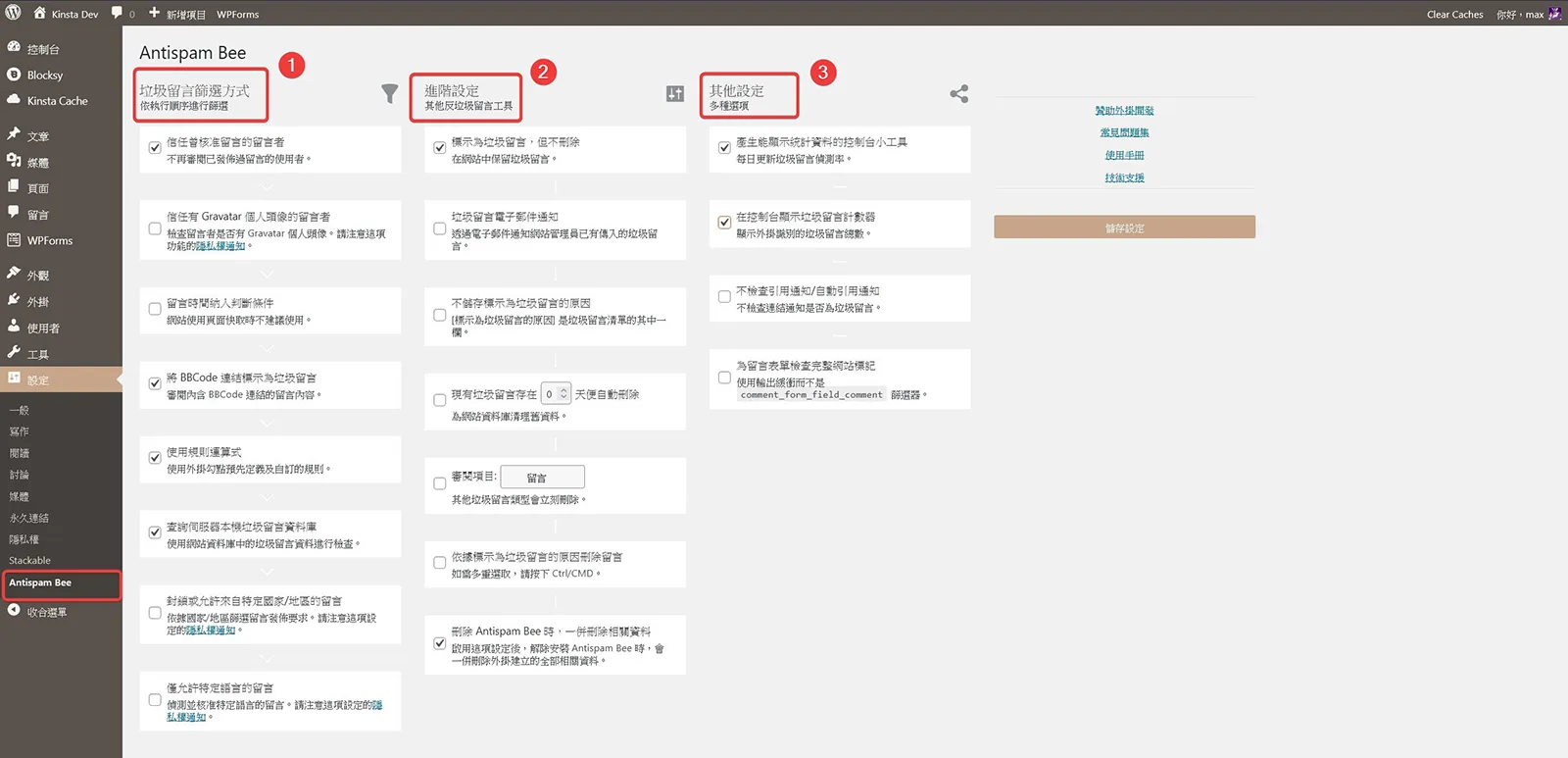
Task: Enable the 審閱項目 checkbox
Action: pos(440,482)
